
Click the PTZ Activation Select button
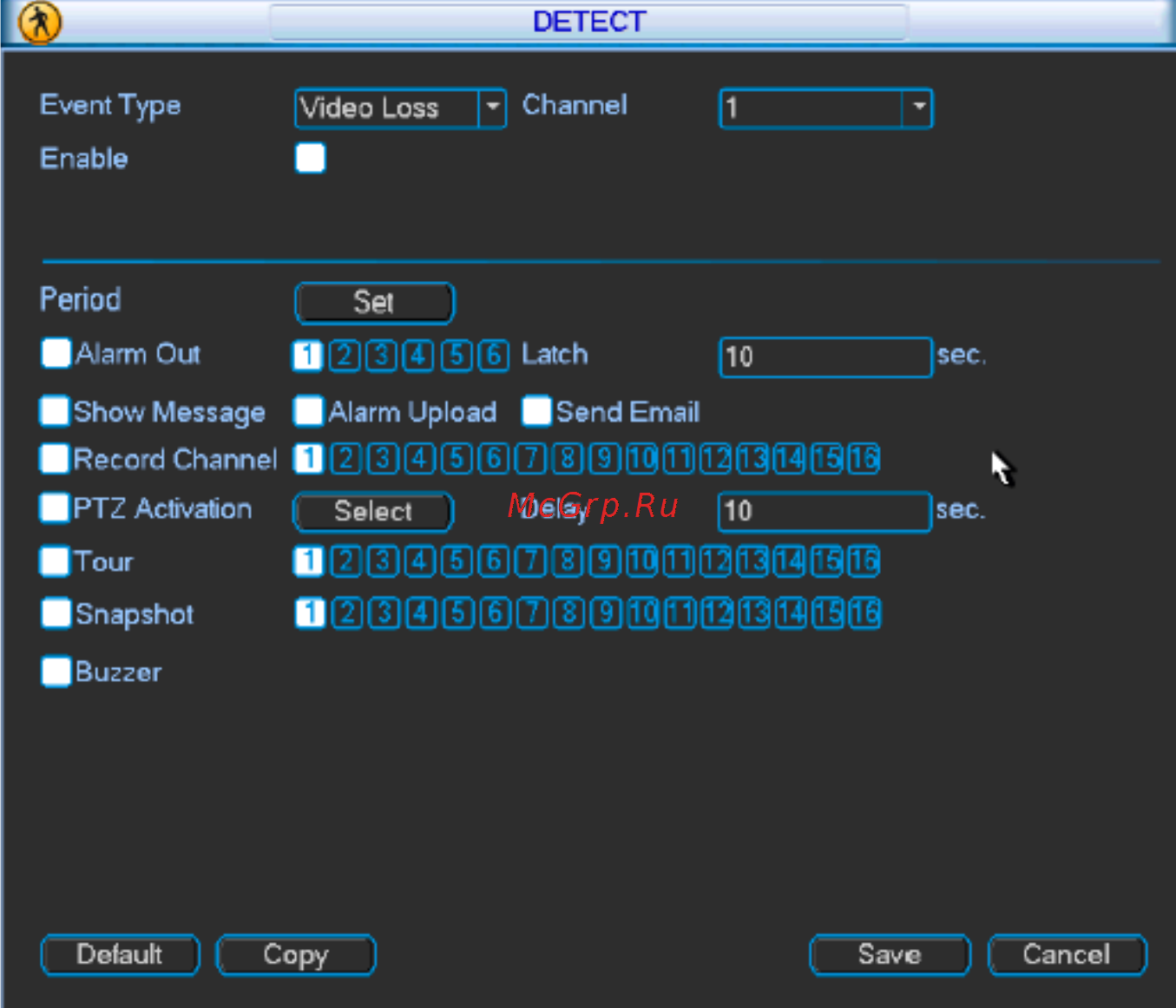click(373, 512)
